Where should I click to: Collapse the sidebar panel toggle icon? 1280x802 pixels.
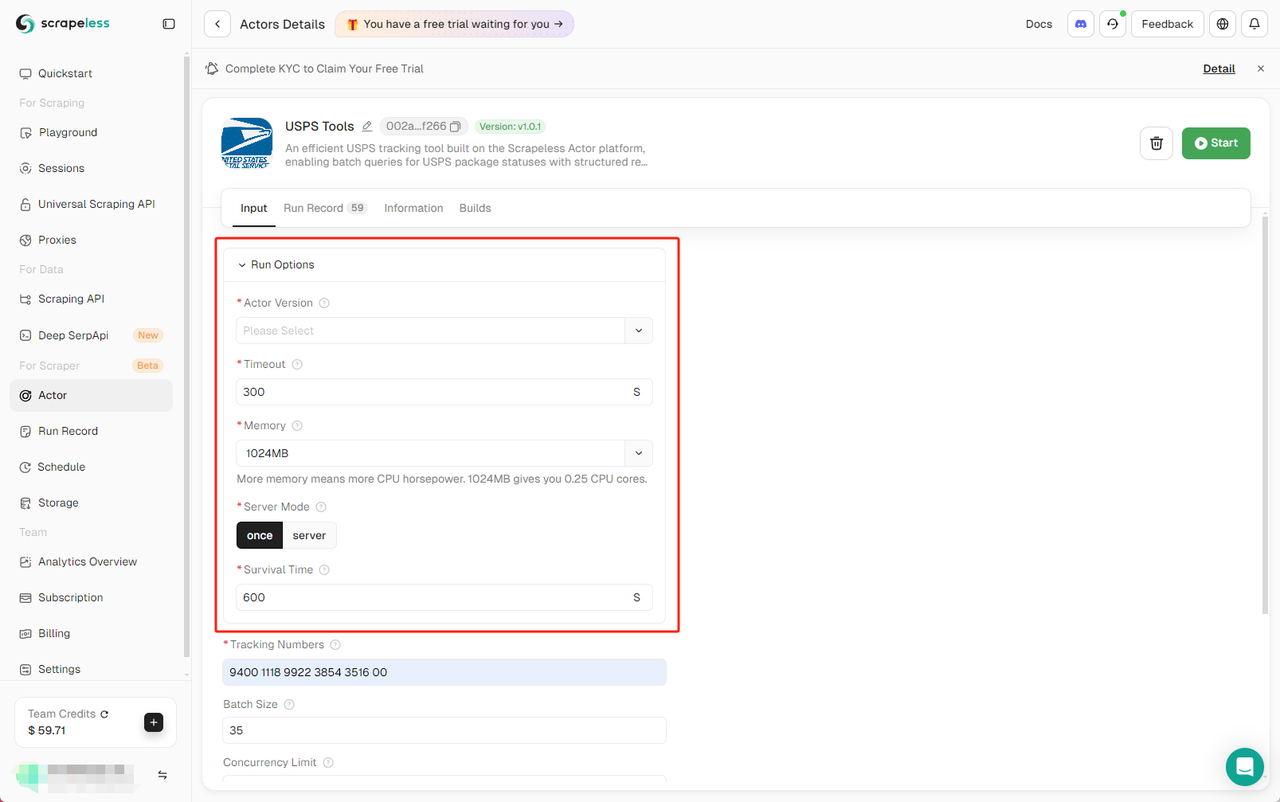coord(169,24)
